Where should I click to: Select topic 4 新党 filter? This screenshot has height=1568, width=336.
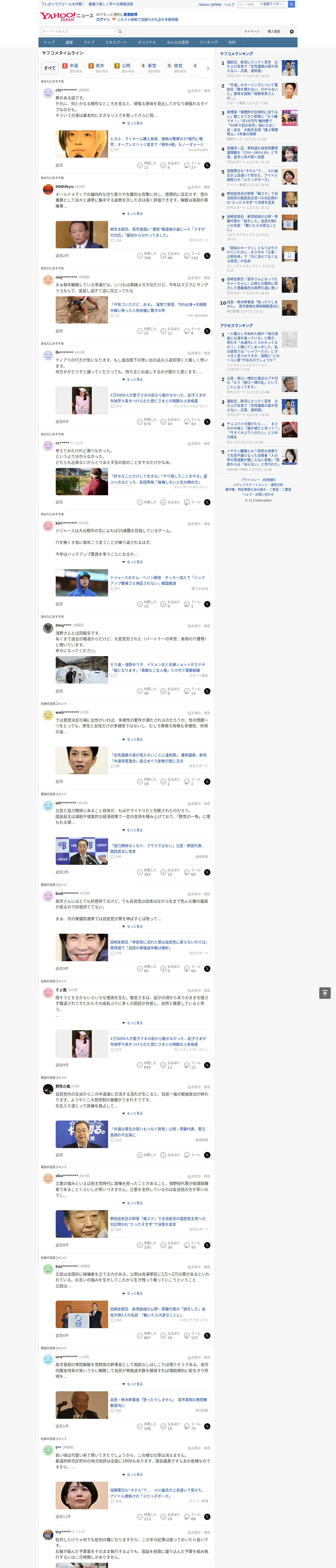[x=152, y=68]
